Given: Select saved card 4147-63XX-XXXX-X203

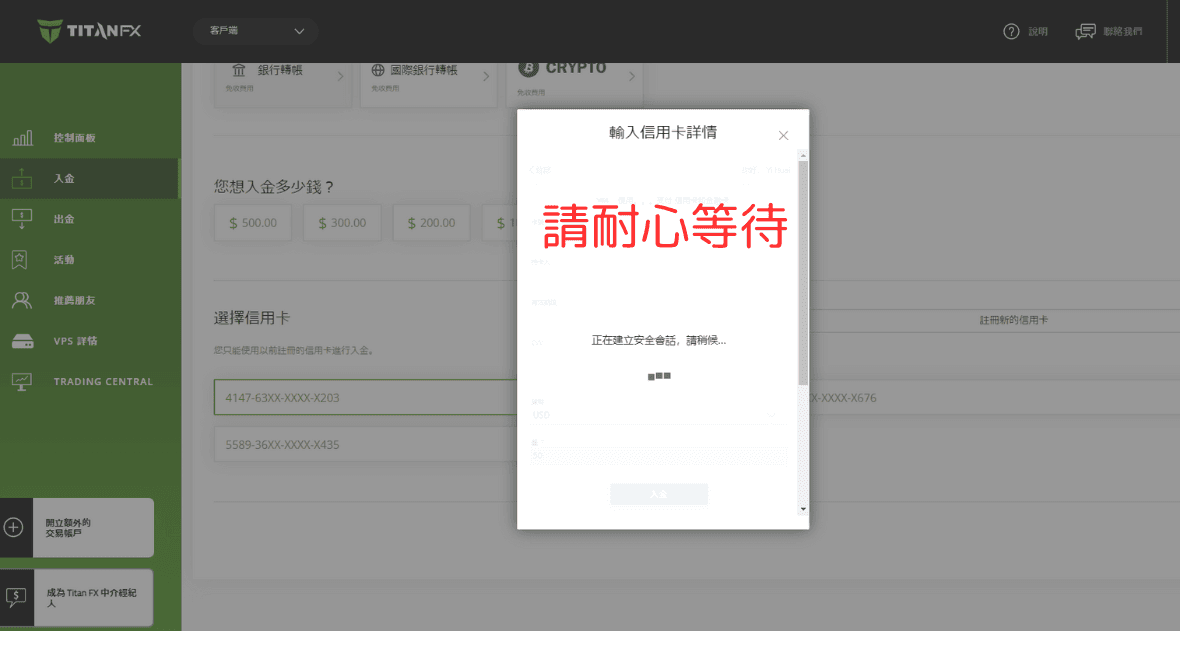Looking at the screenshot, I should coord(300,396).
